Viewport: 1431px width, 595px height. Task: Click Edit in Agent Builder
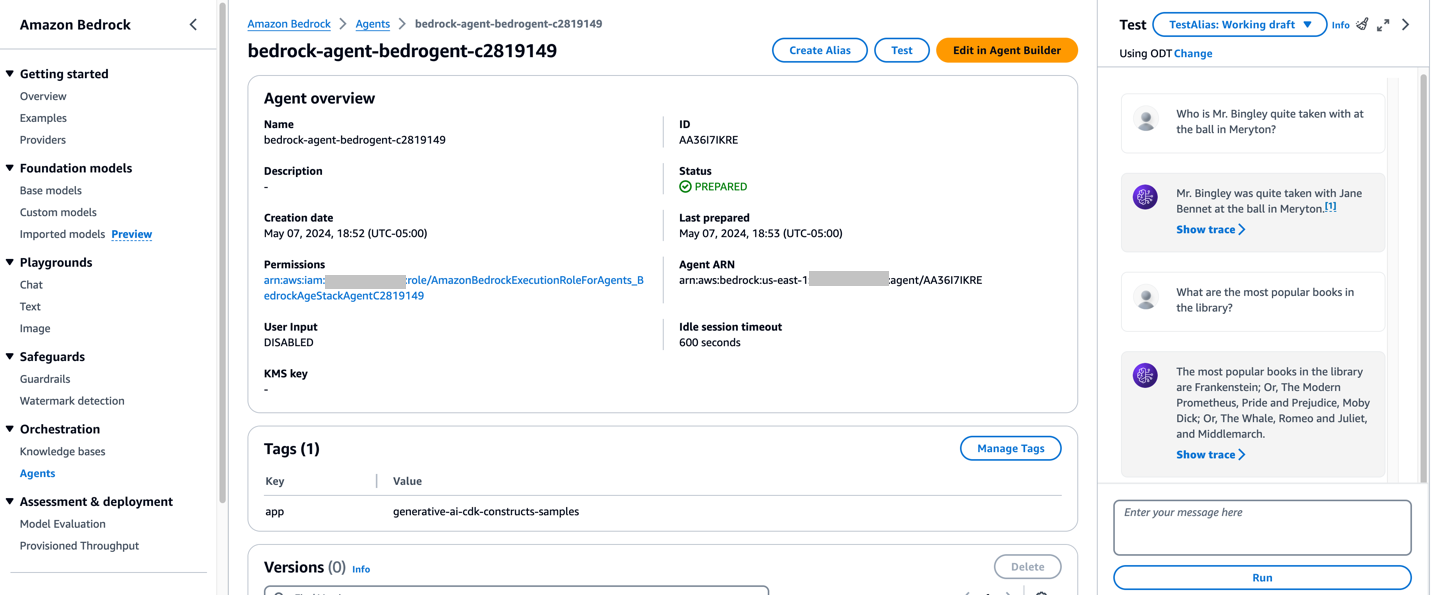[1007, 50]
